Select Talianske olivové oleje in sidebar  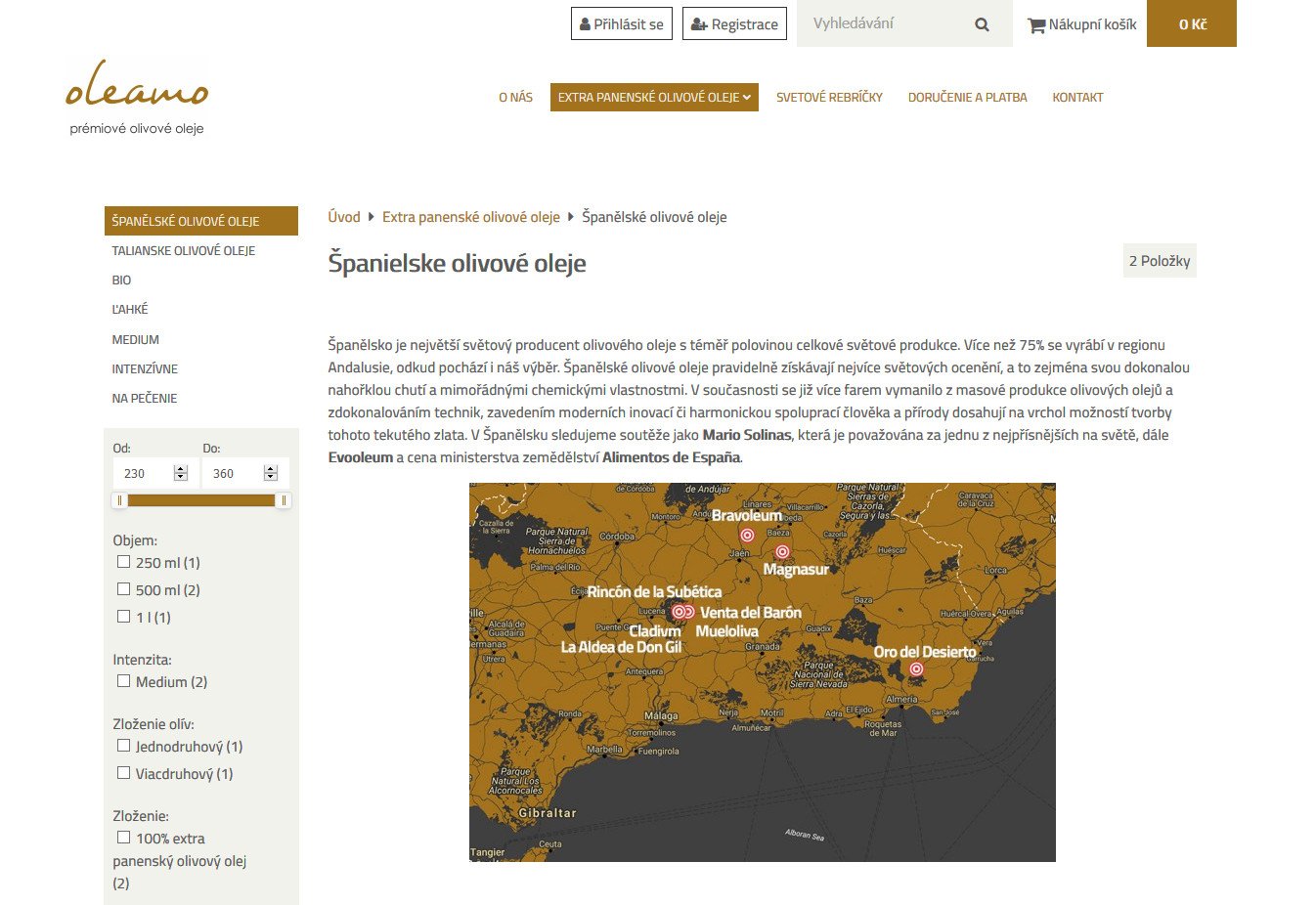click(x=183, y=251)
